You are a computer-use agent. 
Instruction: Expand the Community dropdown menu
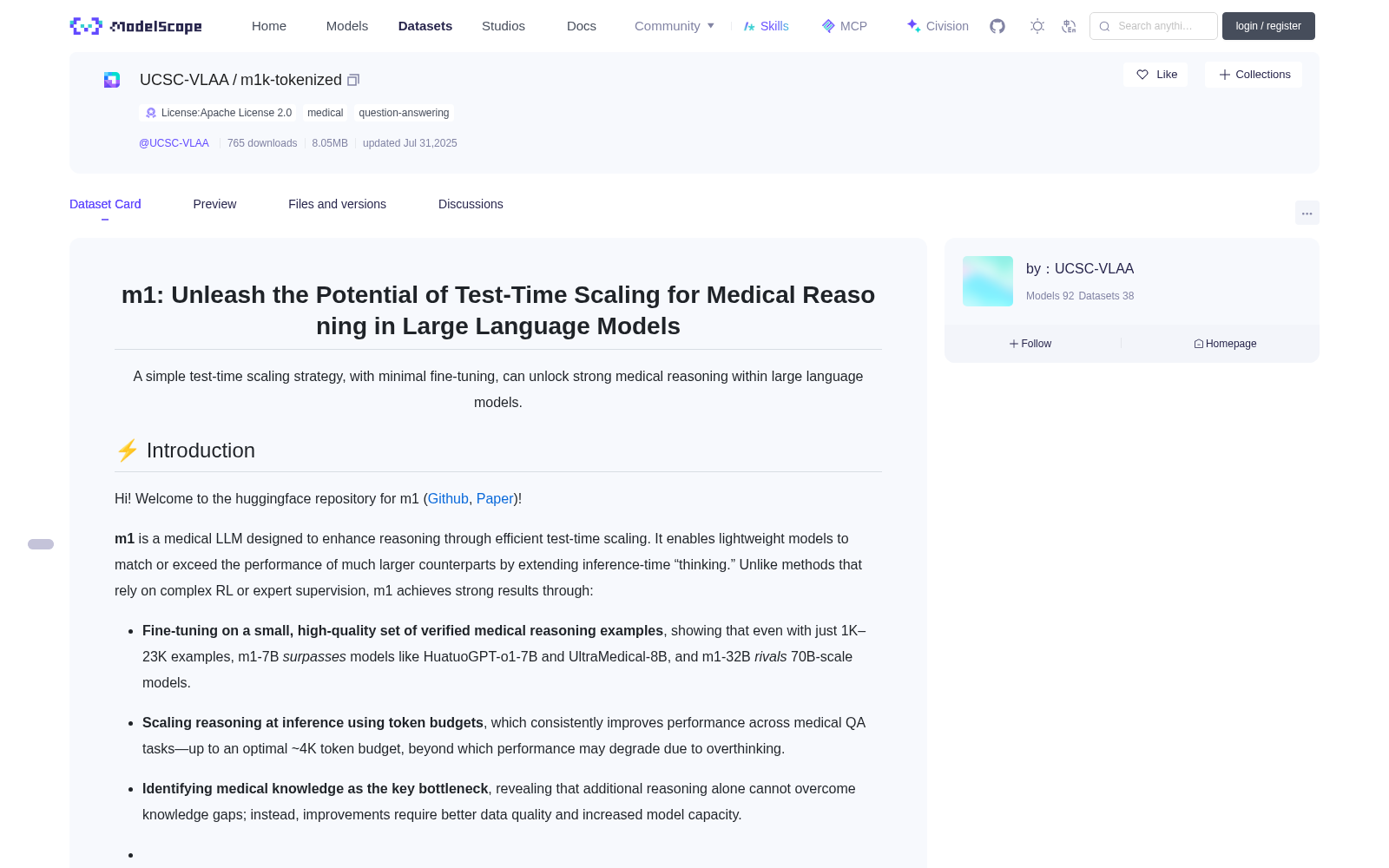coord(675,26)
